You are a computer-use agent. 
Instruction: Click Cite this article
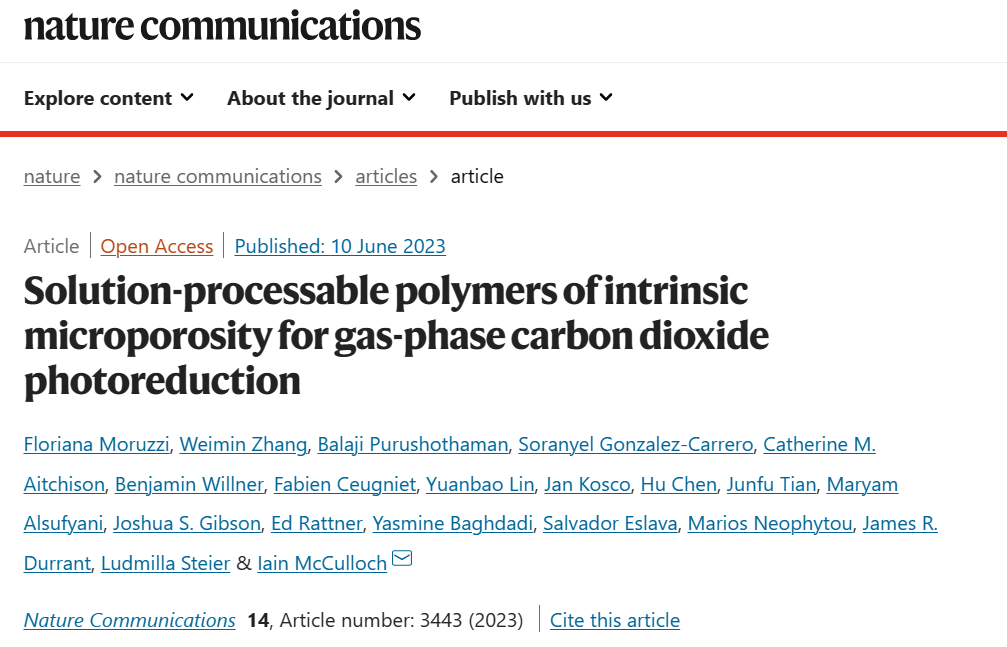pyautogui.click(x=615, y=620)
